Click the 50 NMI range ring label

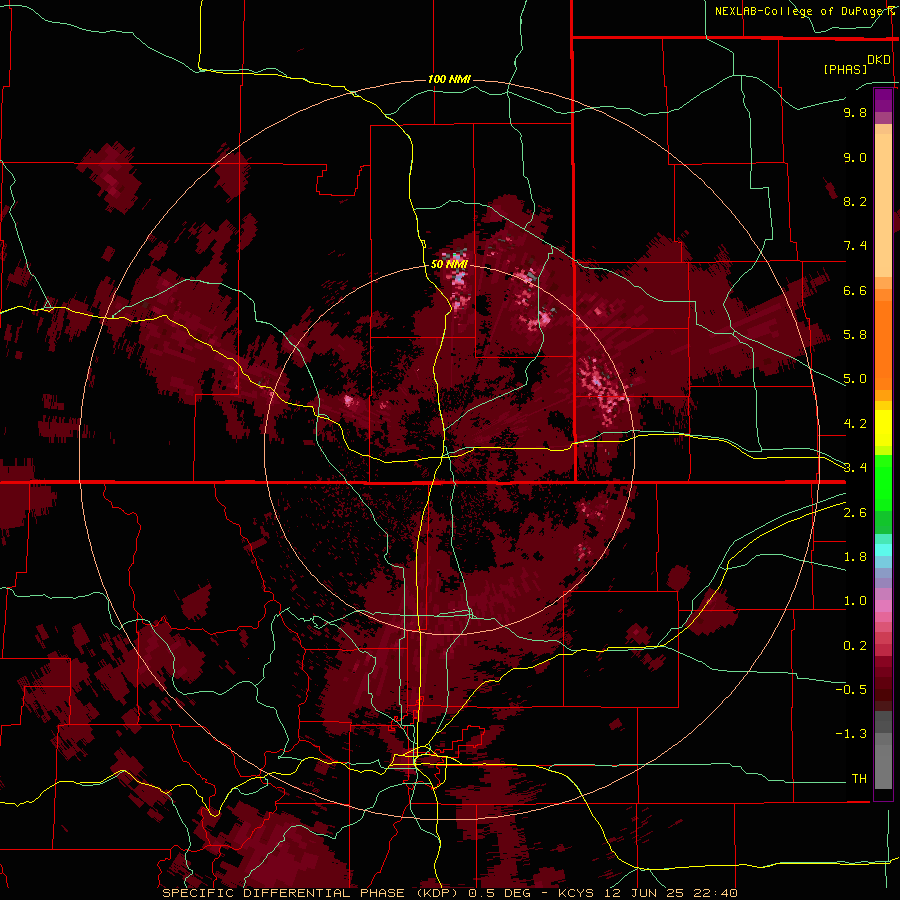pos(449,264)
